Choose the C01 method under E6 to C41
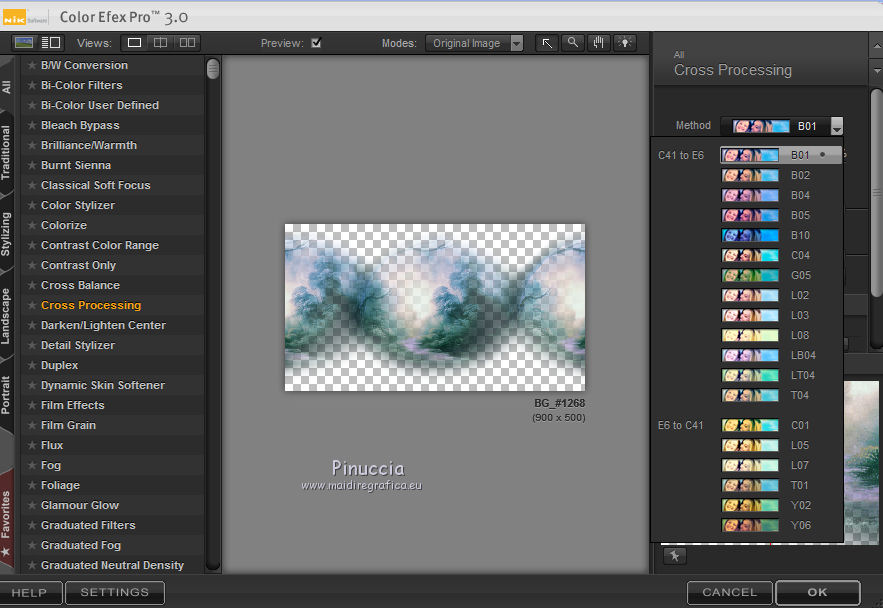This screenshot has width=883, height=608. 781,425
